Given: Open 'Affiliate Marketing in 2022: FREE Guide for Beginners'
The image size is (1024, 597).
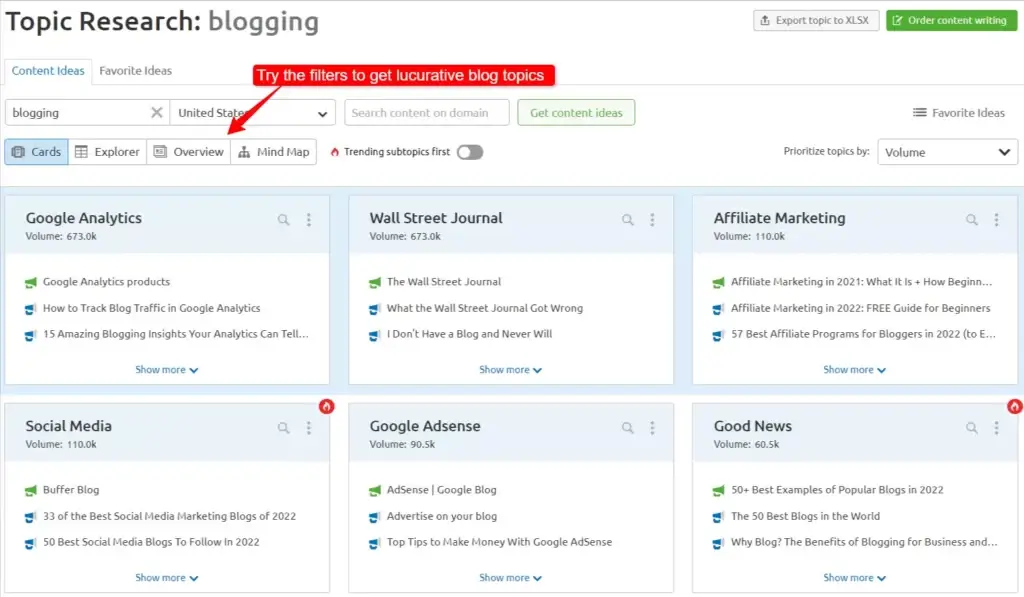Looking at the screenshot, I should (861, 308).
